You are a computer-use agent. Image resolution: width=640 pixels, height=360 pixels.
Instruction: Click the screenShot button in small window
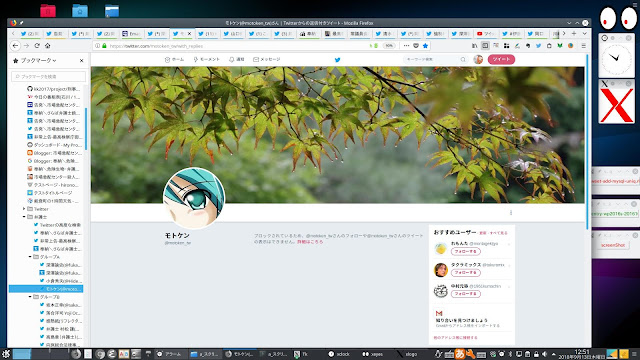point(613,245)
